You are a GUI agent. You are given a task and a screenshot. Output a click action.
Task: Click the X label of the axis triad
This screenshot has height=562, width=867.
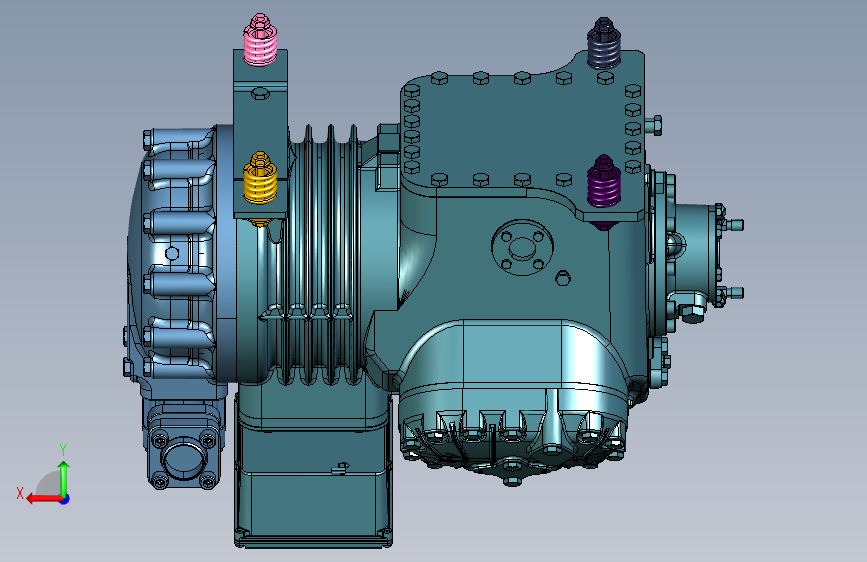tap(20, 493)
